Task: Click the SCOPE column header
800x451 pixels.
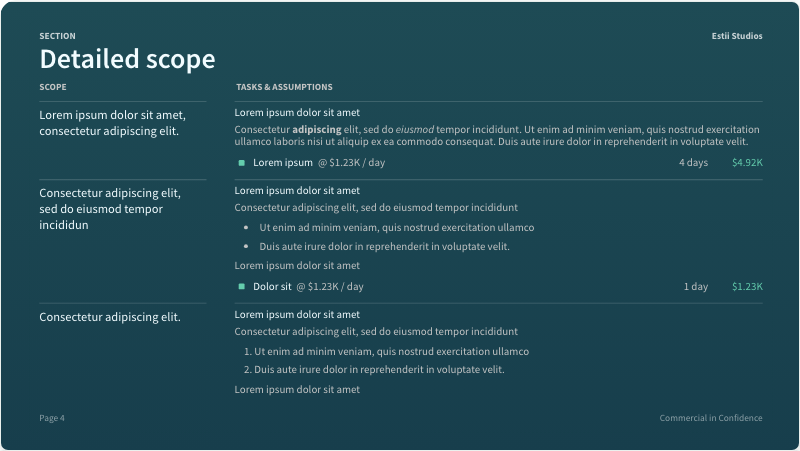Action: click(x=53, y=87)
